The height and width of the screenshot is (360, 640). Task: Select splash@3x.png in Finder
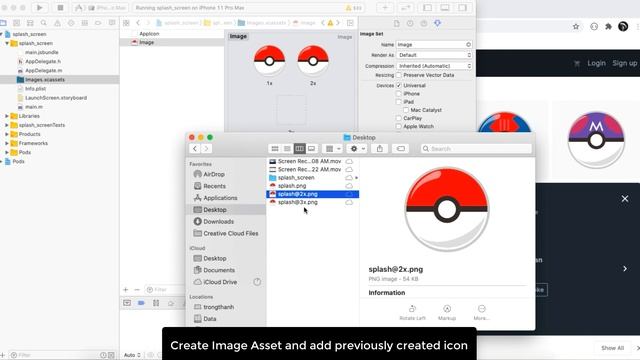coord(298,202)
